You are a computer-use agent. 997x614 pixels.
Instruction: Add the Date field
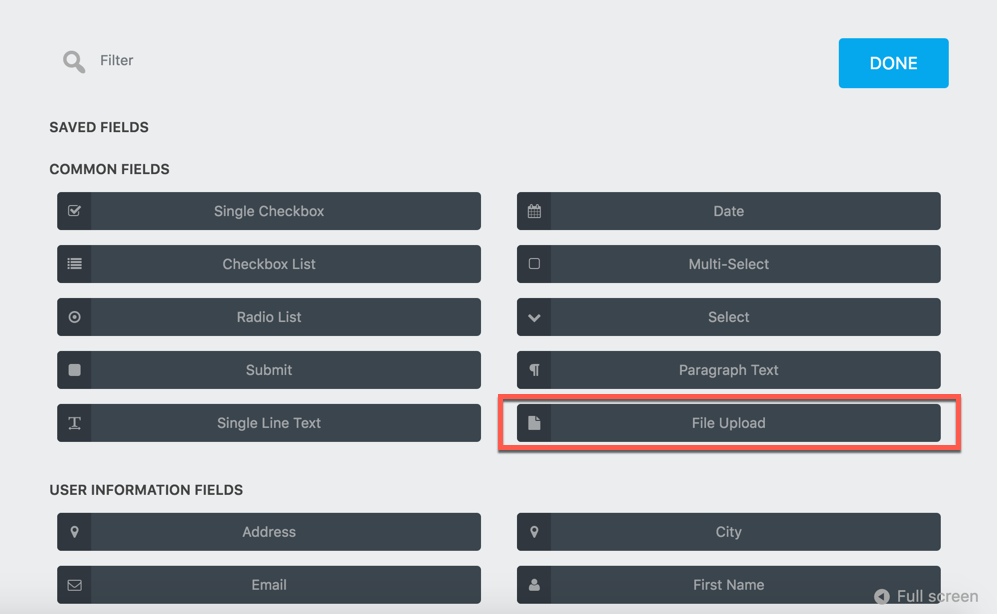(x=728, y=211)
